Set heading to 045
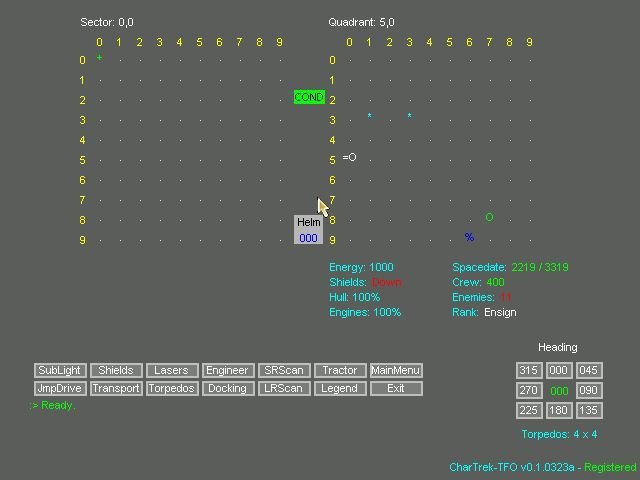 589,370
